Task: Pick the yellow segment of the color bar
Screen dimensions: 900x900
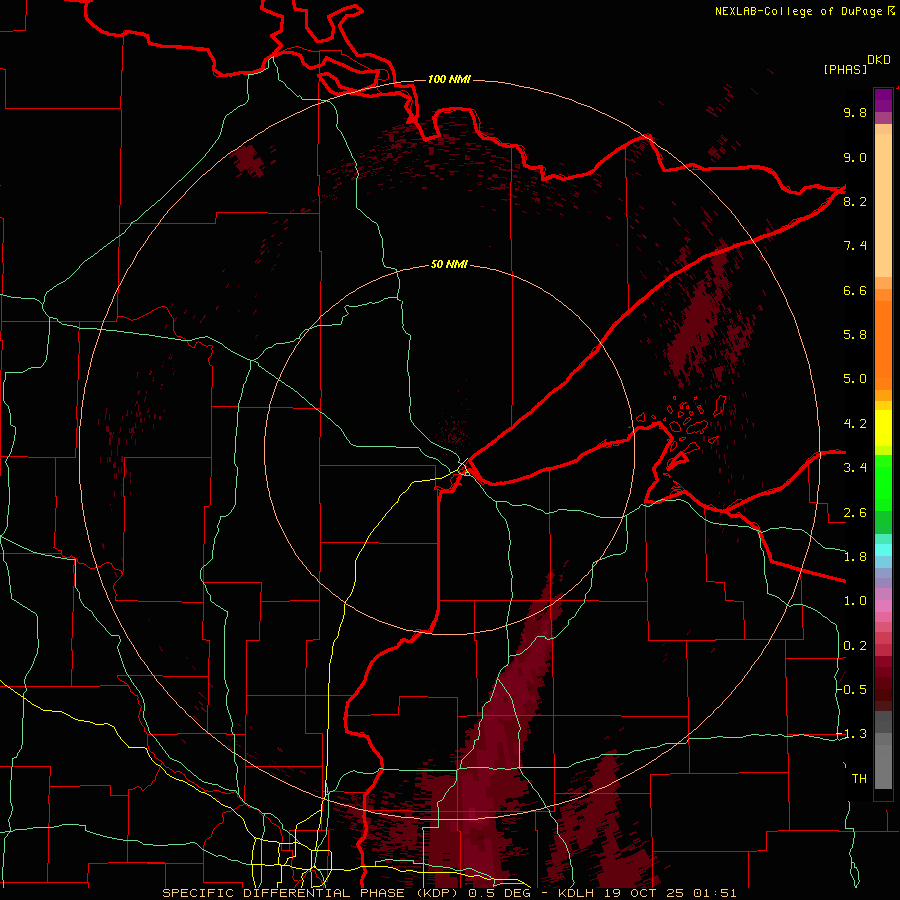Action: point(883,428)
